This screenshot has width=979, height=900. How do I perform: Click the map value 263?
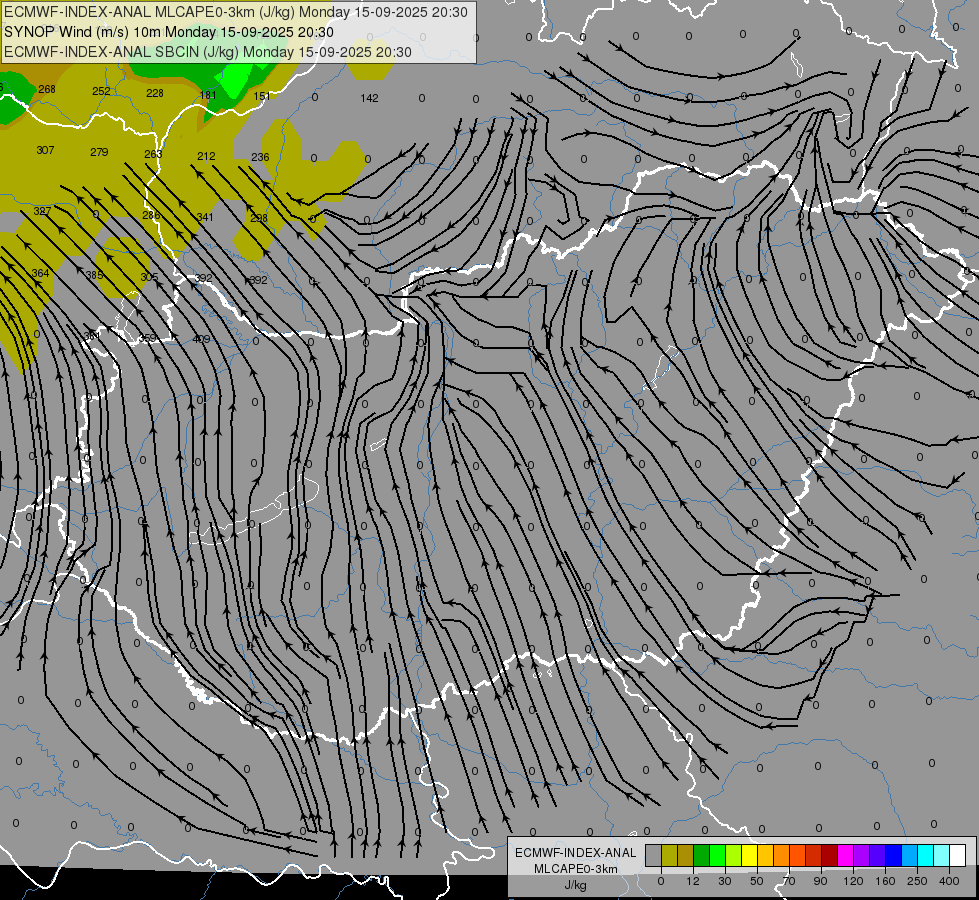(x=153, y=154)
